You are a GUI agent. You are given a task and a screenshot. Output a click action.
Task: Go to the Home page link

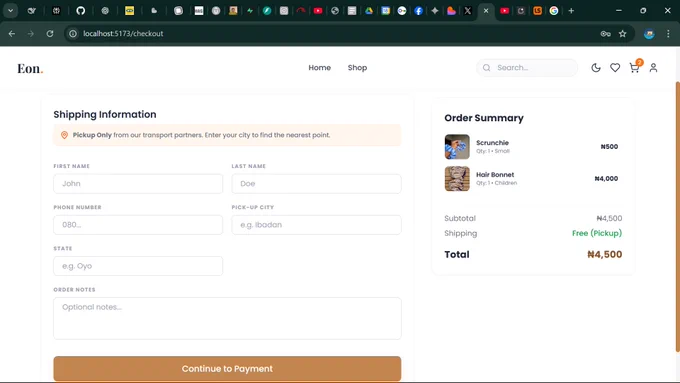click(320, 68)
